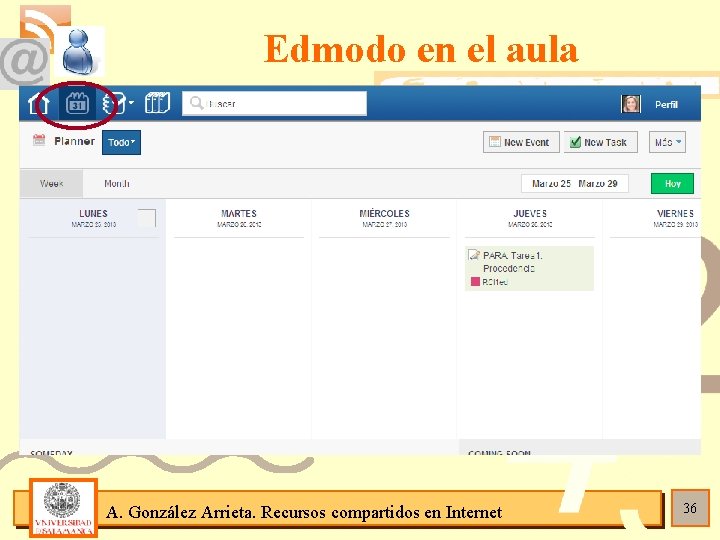Create a New Event
Screen dimensions: 720x540
click(521, 142)
